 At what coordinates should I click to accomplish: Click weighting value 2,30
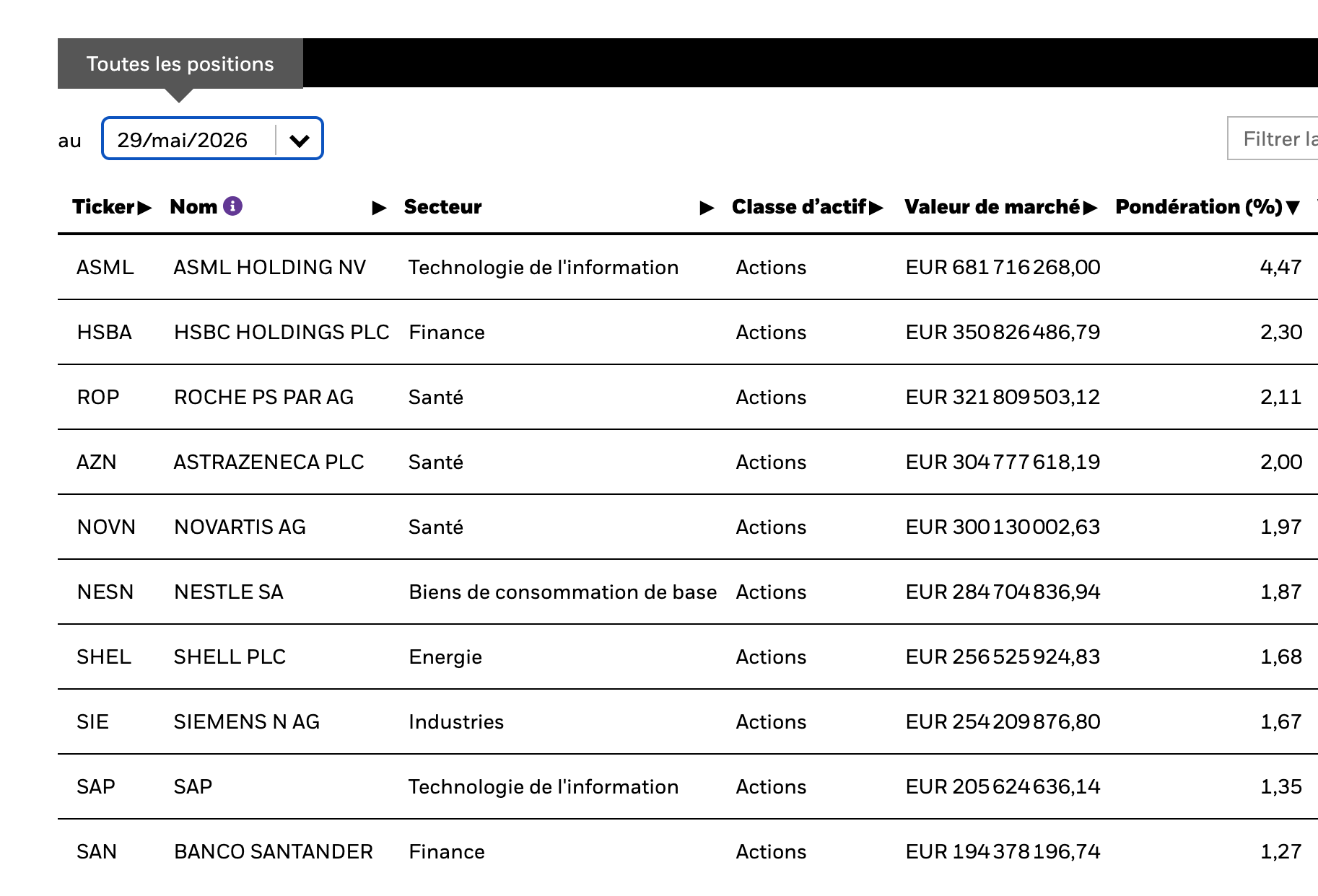[1281, 333]
